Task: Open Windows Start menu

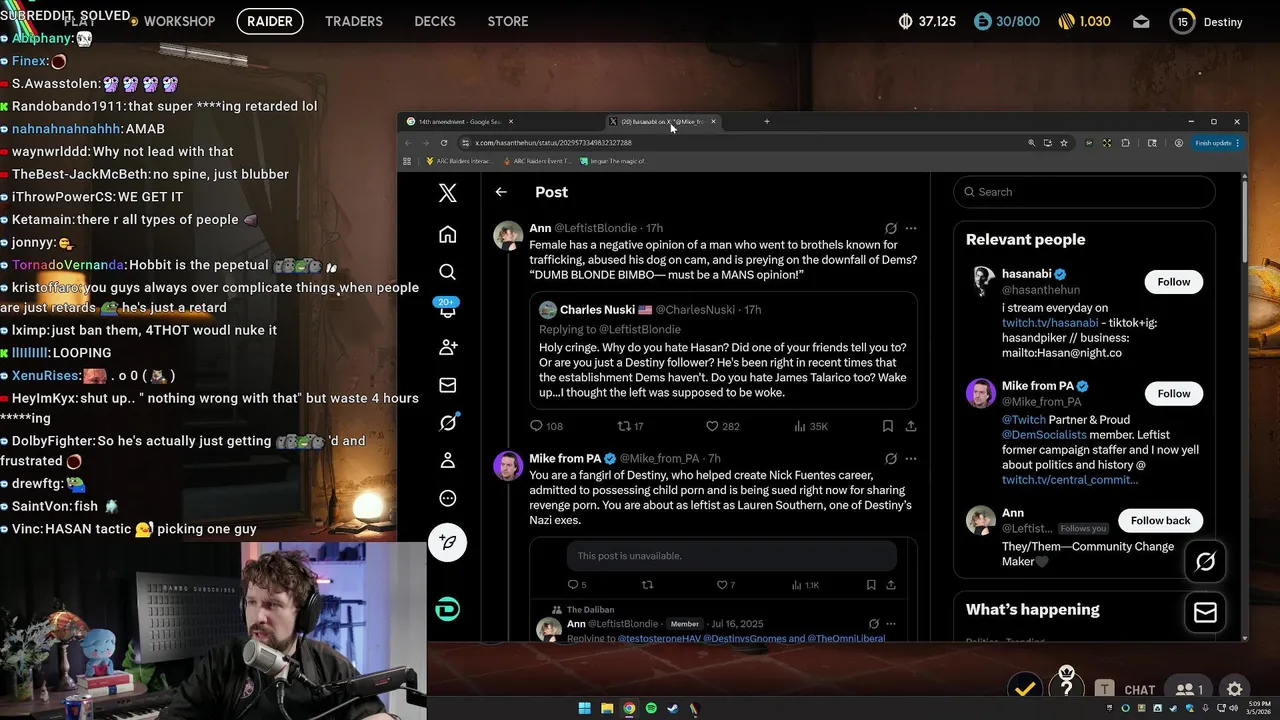Action: (585, 708)
